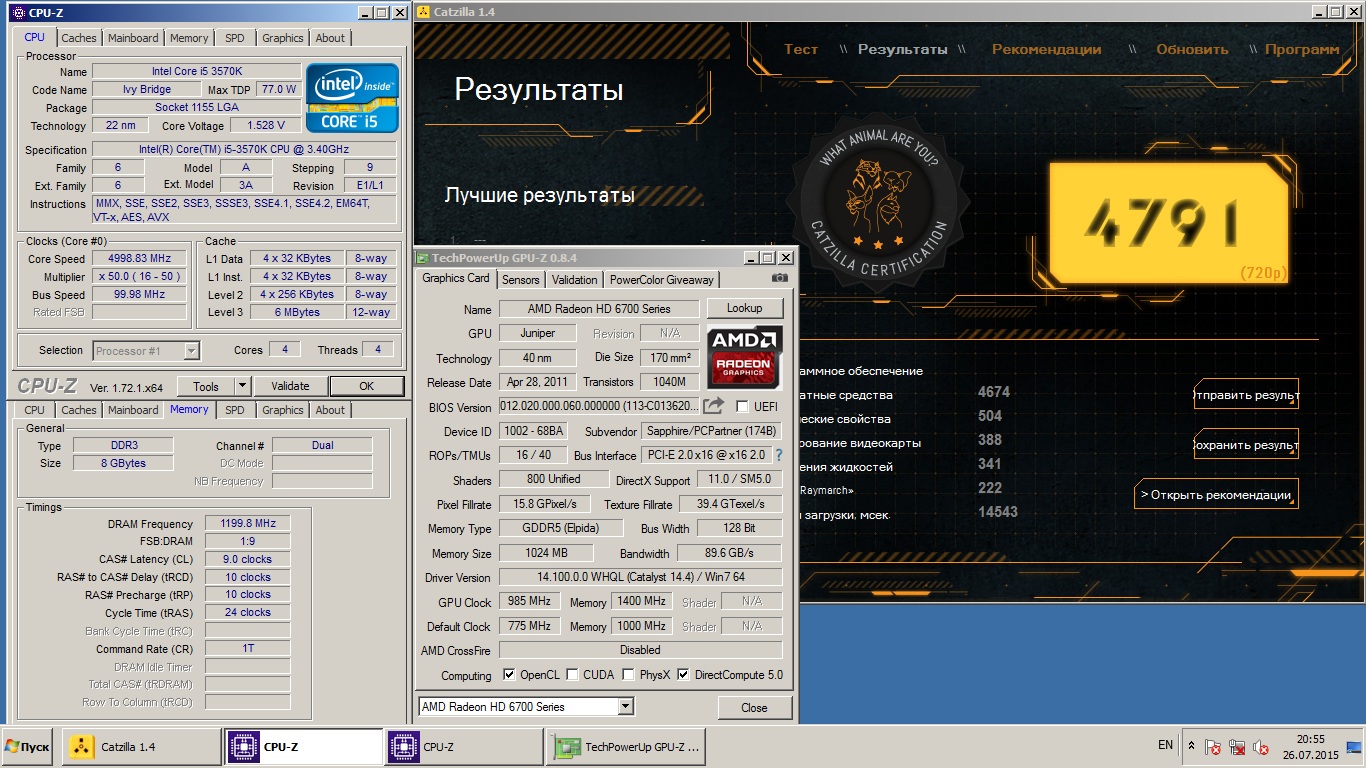The image size is (1366, 768).
Task: Click the Сохранить результ button in Catzilla
Action: (1246, 445)
